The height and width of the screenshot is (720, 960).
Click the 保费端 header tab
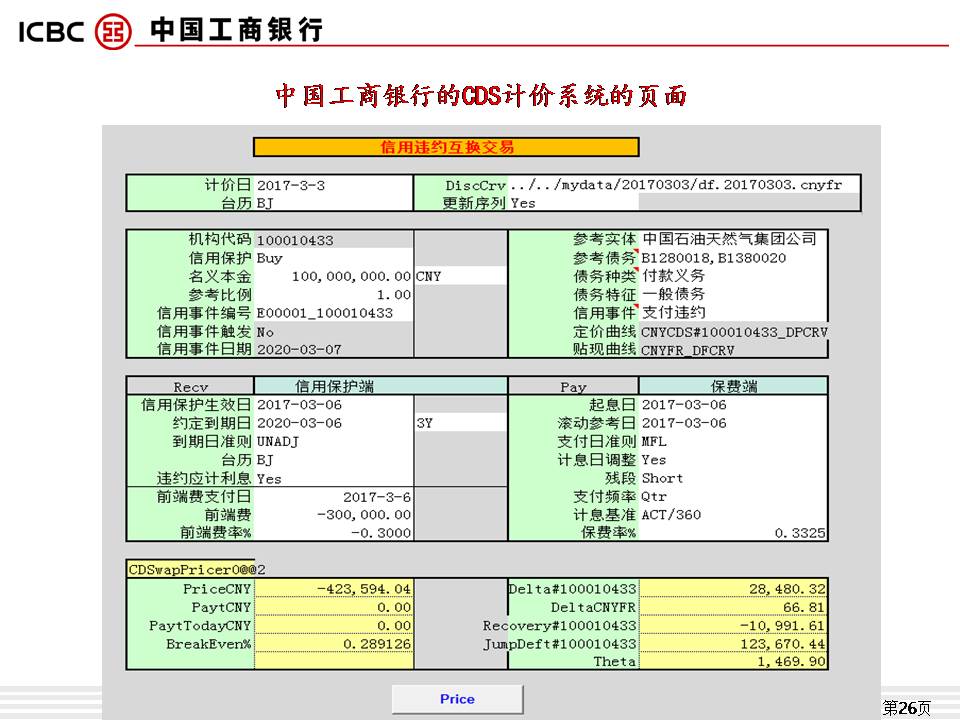(732, 386)
